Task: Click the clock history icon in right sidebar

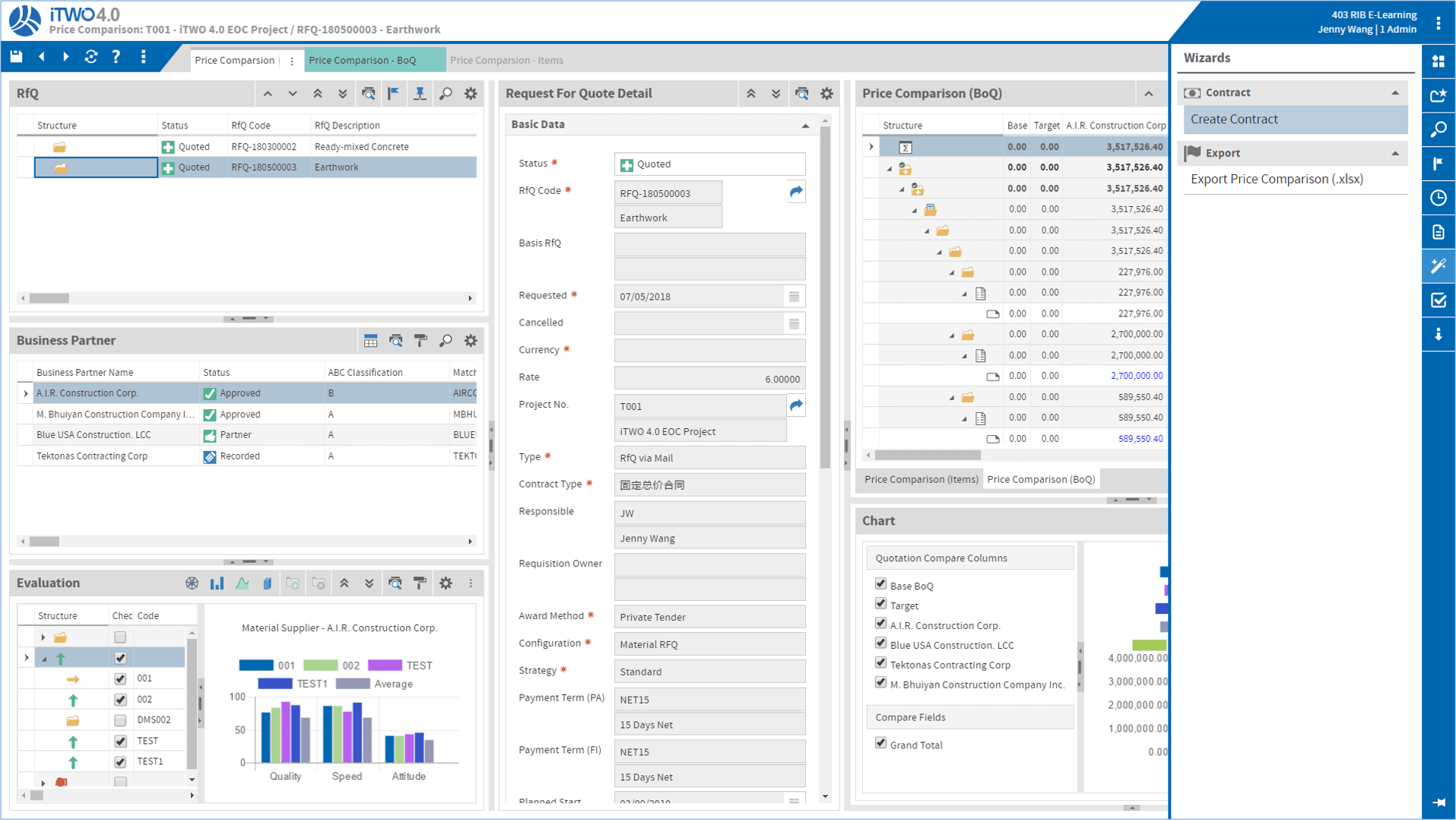Action: [1438, 198]
